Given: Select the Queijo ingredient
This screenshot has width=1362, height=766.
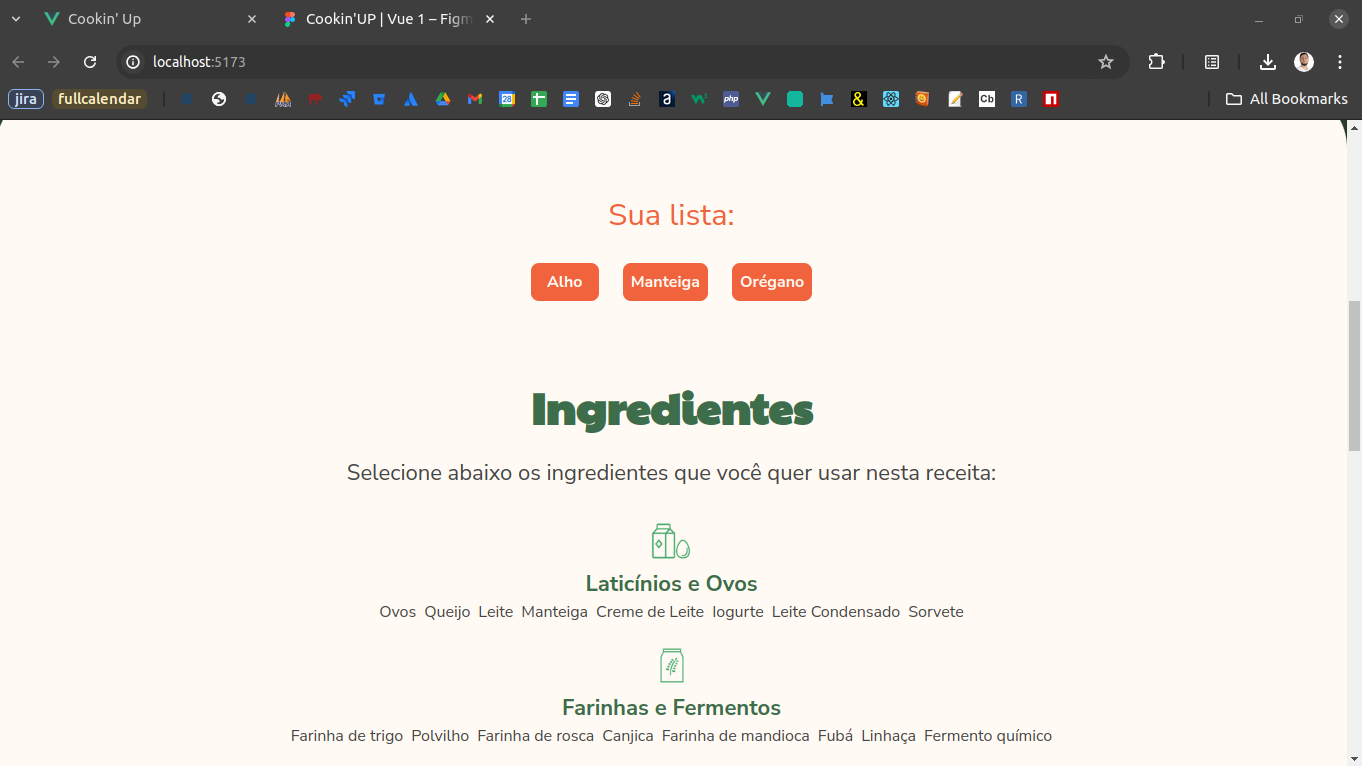Looking at the screenshot, I should [447, 612].
